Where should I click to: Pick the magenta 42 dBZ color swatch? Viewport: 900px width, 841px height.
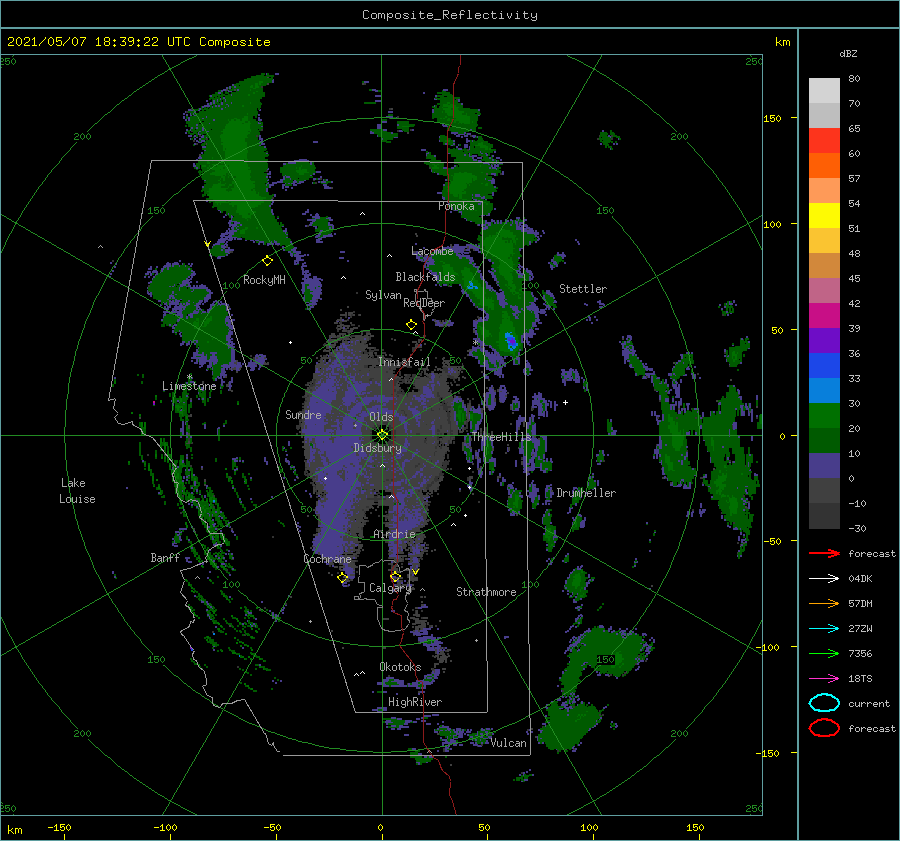click(x=824, y=316)
